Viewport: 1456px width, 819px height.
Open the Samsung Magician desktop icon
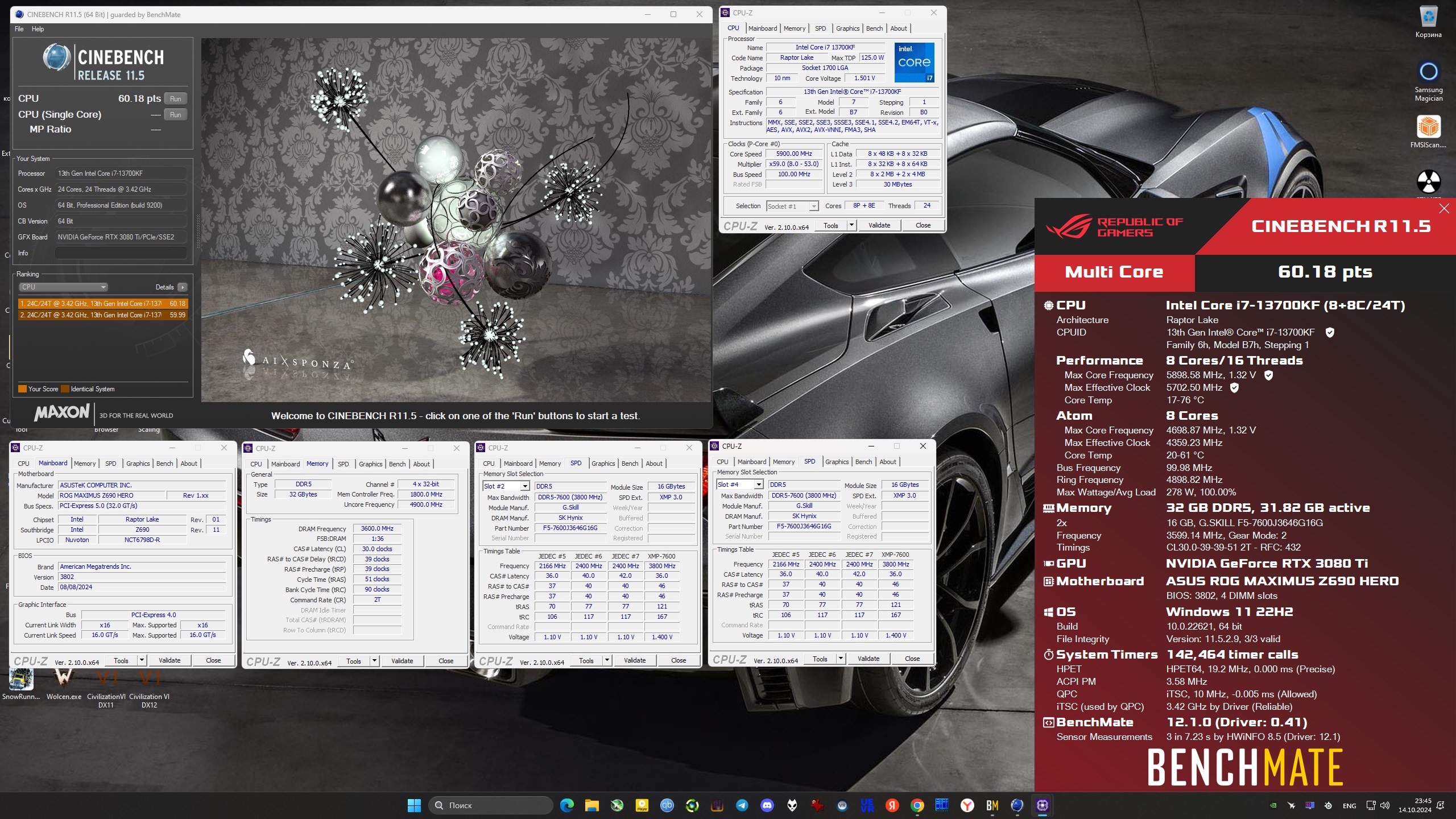pos(1428,81)
